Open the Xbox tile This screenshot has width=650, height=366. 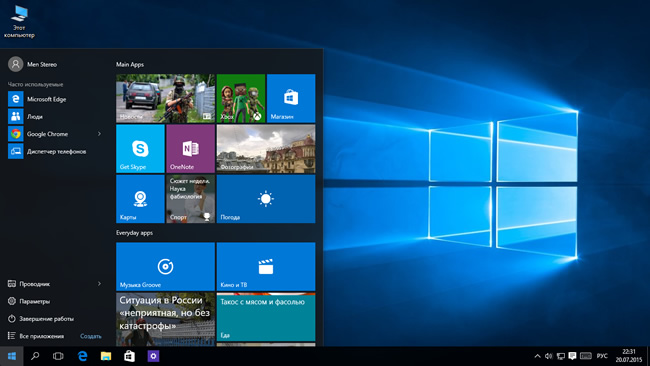(241, 98)
